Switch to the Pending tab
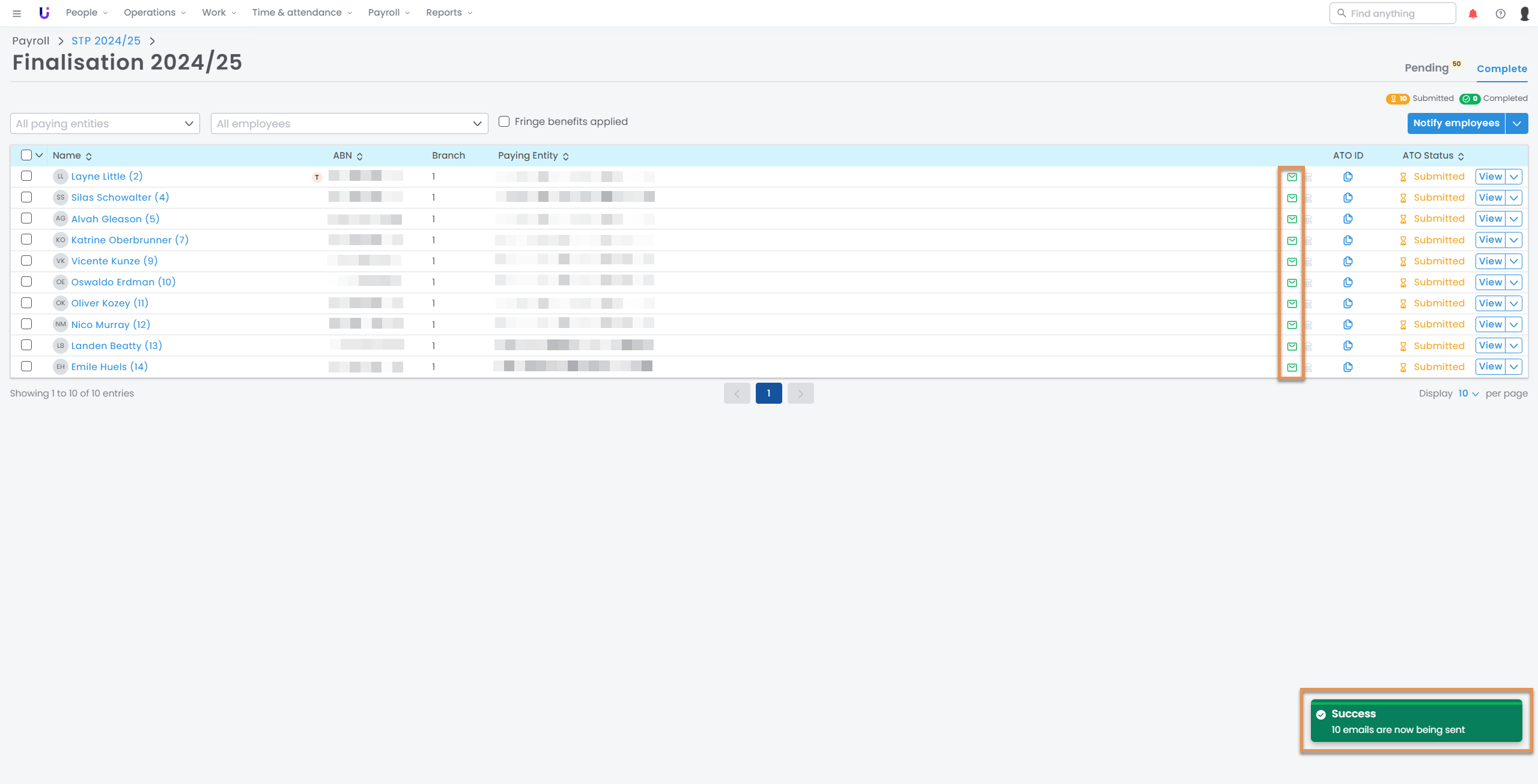 (1426, 68)
